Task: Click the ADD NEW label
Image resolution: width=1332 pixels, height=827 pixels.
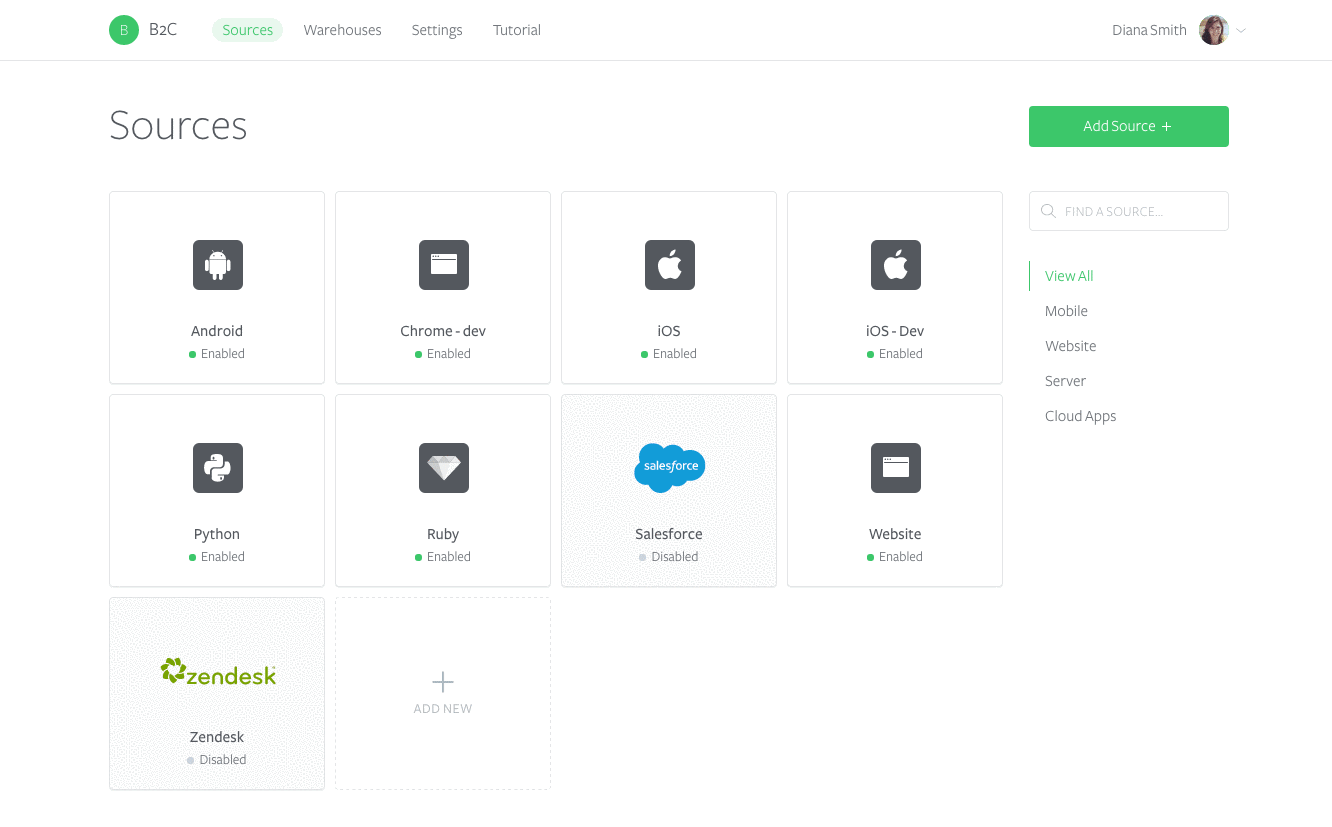Action: (443, 709)
